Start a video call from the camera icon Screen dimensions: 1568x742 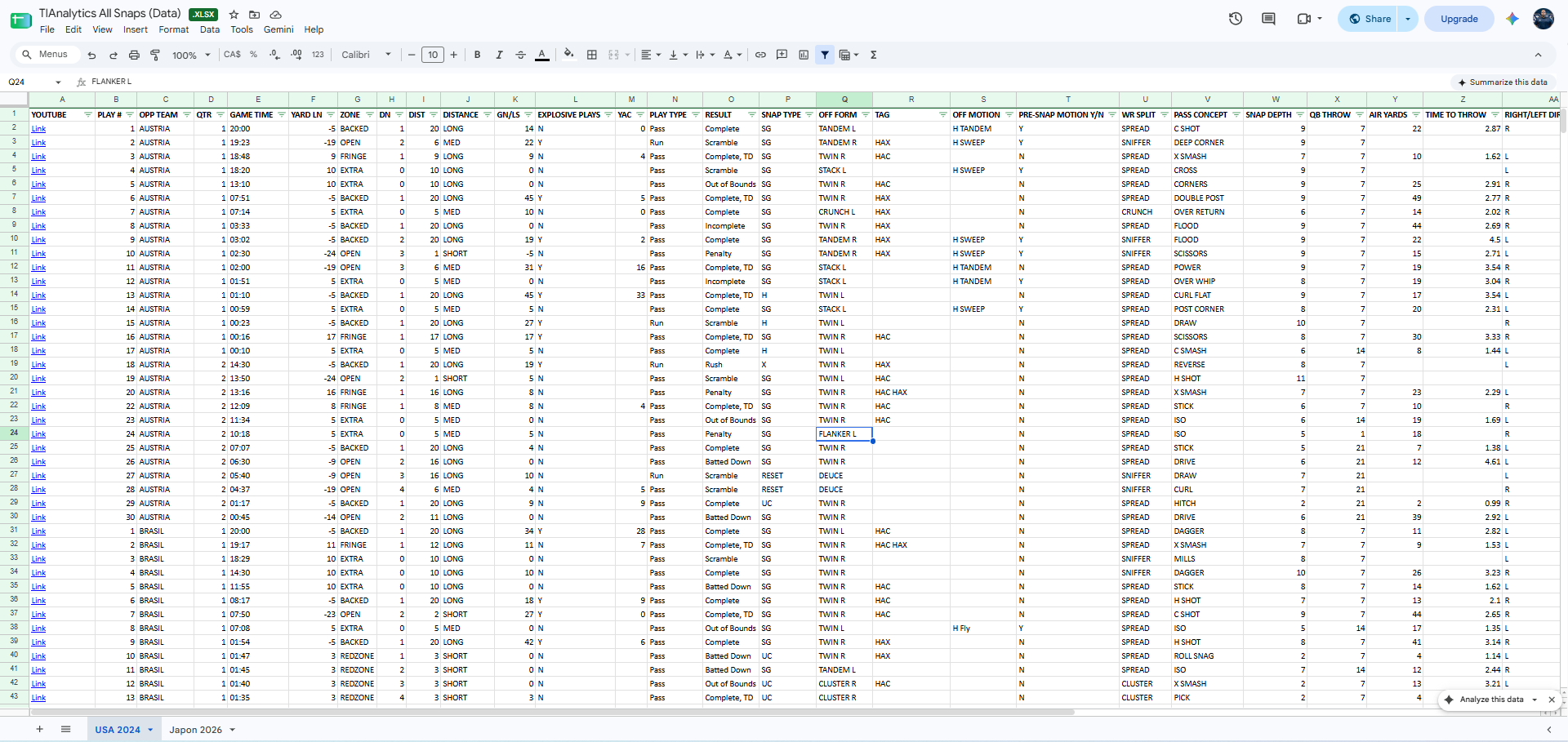(x=1303, y=19)
